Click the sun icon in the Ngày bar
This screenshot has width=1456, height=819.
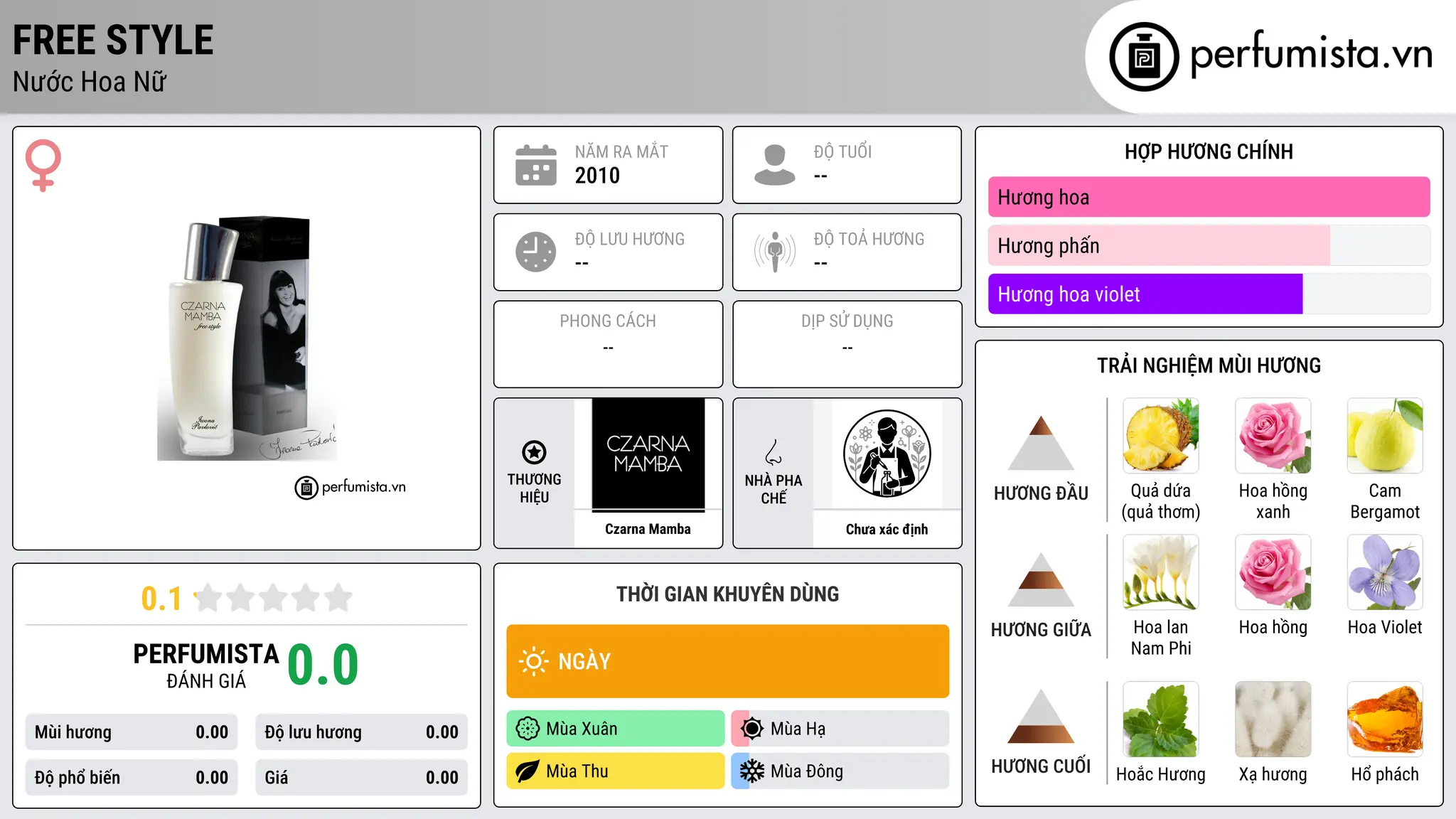click(533, 661)
